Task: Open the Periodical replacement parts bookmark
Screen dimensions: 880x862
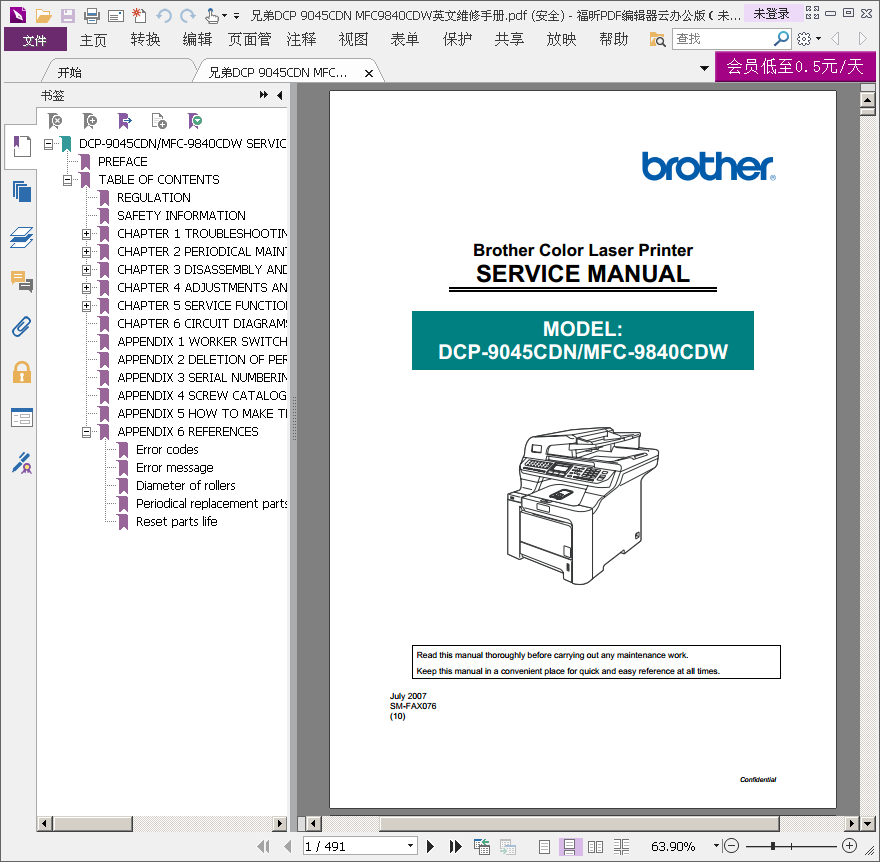Action: (212, 503)
